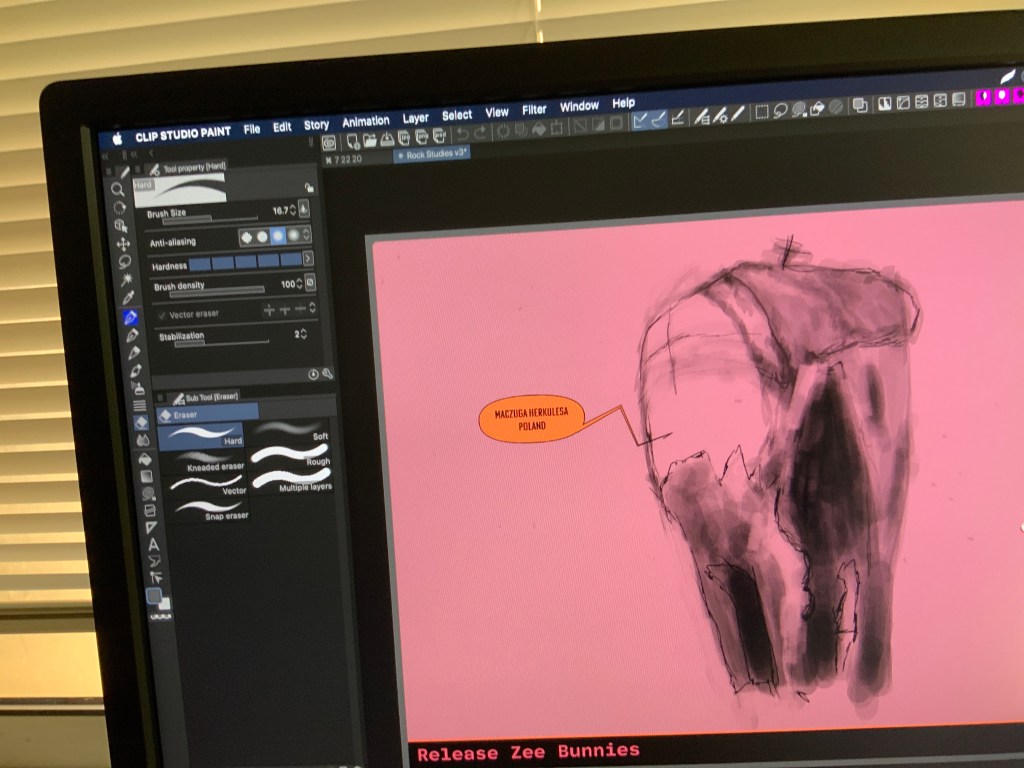1024x768 pixels.
Task: Click the wrench sub tool detail icon
Action: pos(327,374)
